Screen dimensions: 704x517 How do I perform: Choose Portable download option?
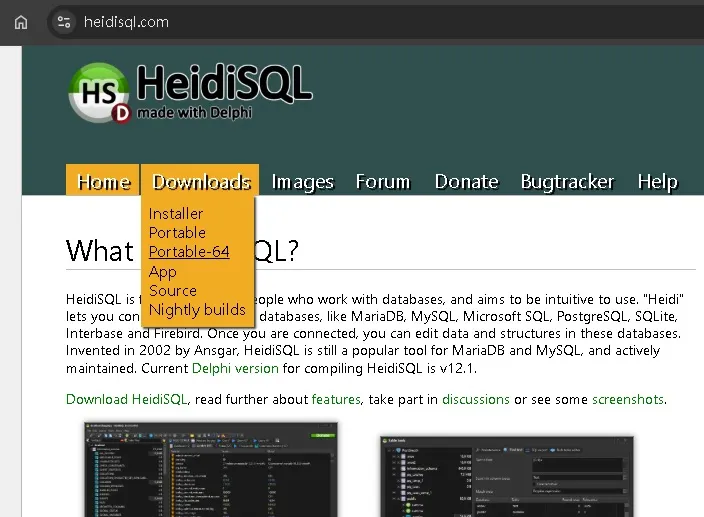tap(177, 232)
